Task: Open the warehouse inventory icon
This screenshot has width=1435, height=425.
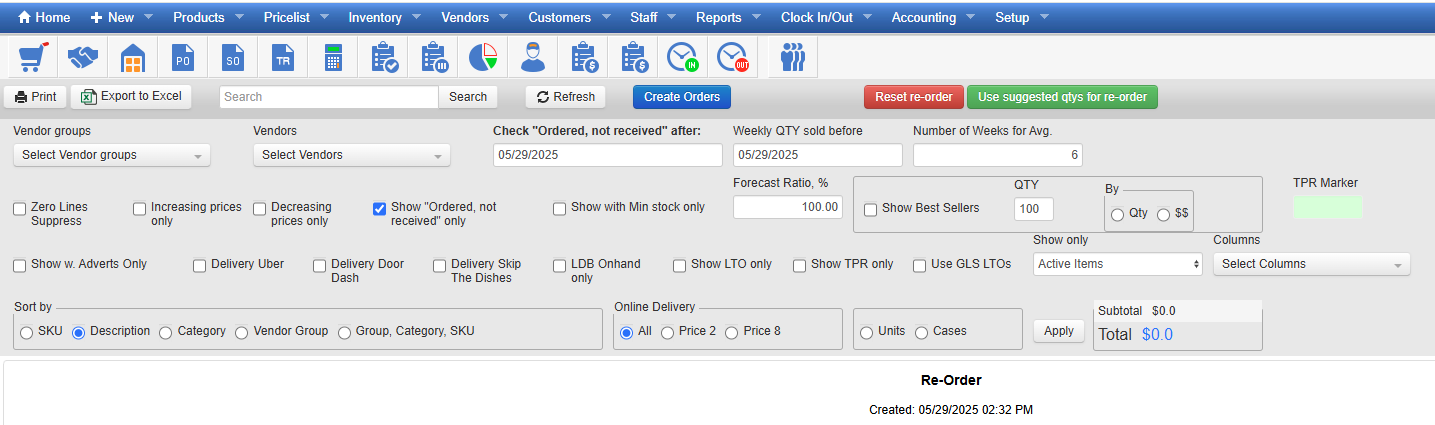Action: coord(132,58)
